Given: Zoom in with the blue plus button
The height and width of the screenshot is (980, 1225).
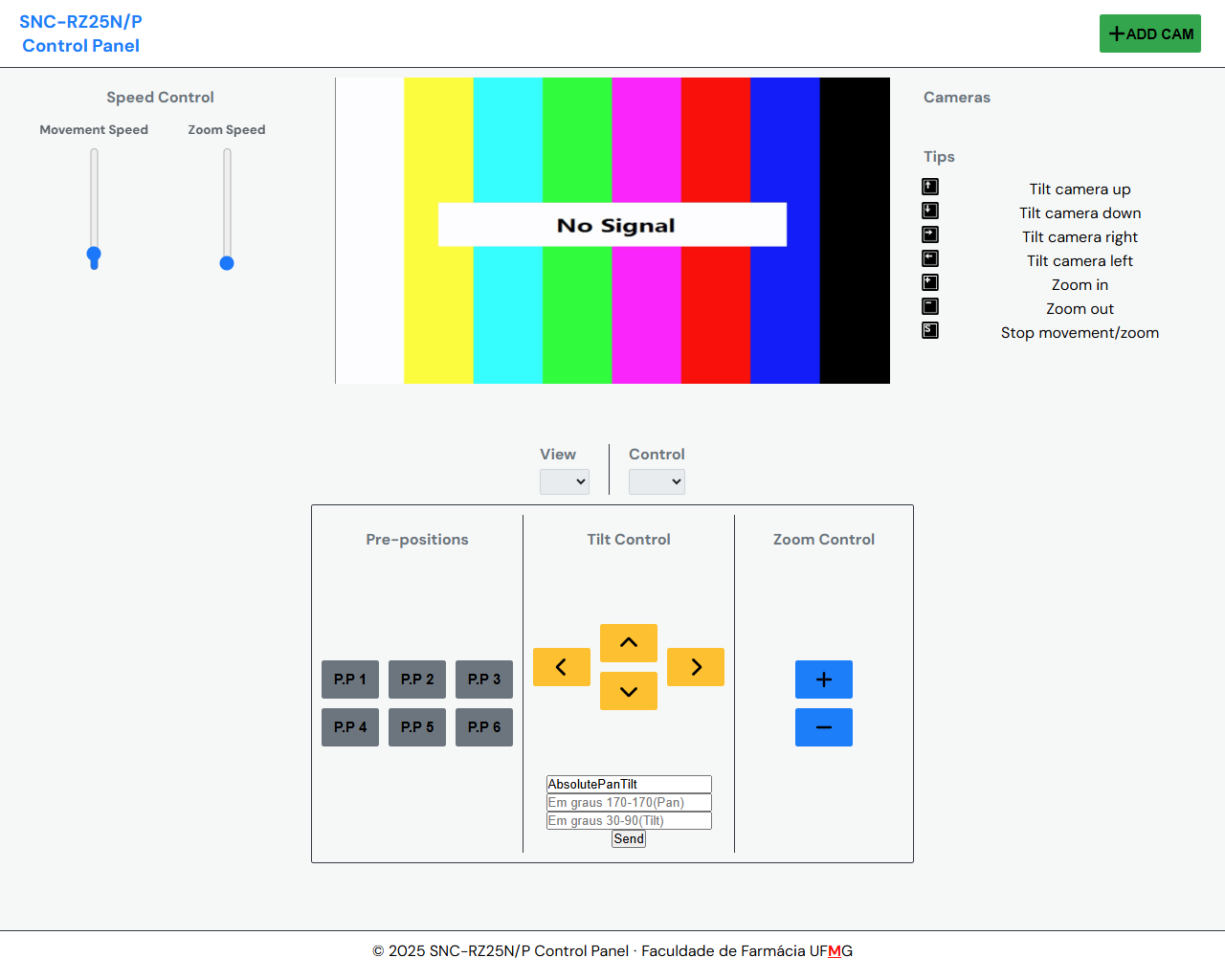Looking at the screenshot, I should [x=823, y=679].
